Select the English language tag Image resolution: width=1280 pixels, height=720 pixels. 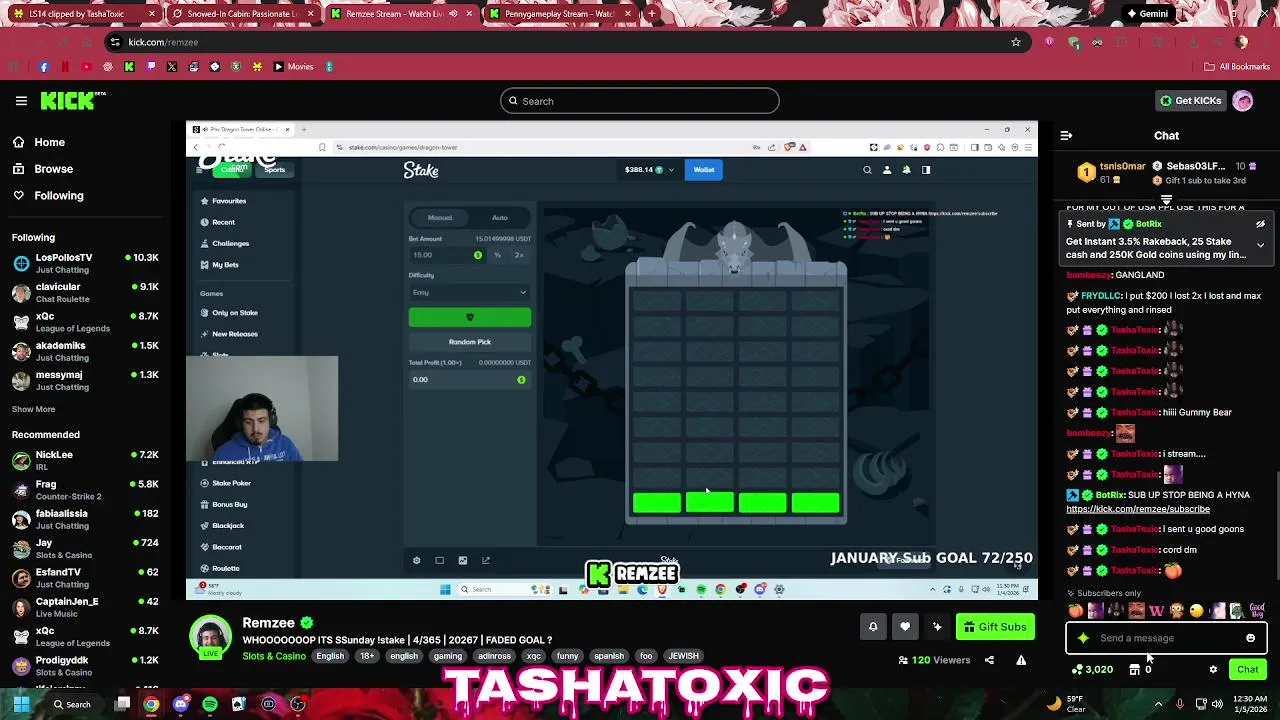click(330, 656)
